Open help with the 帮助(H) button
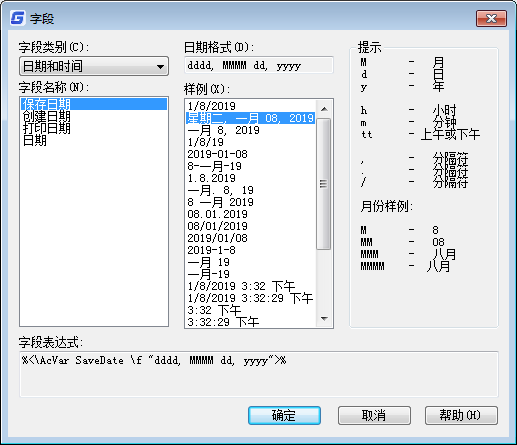This screenshot has width=517, height=445. pos(461,415)
